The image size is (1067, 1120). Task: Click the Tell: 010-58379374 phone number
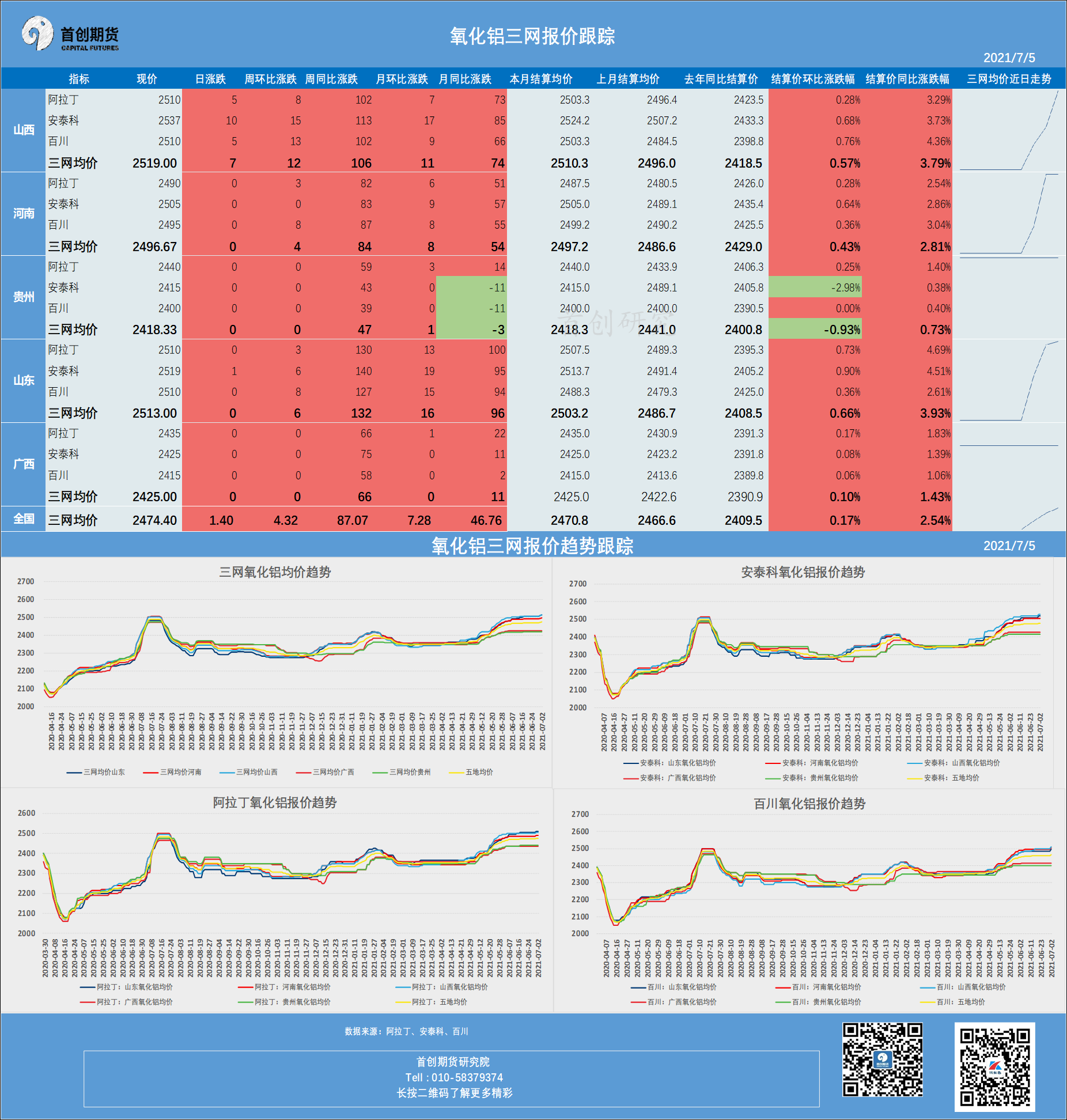(454, 1077)
